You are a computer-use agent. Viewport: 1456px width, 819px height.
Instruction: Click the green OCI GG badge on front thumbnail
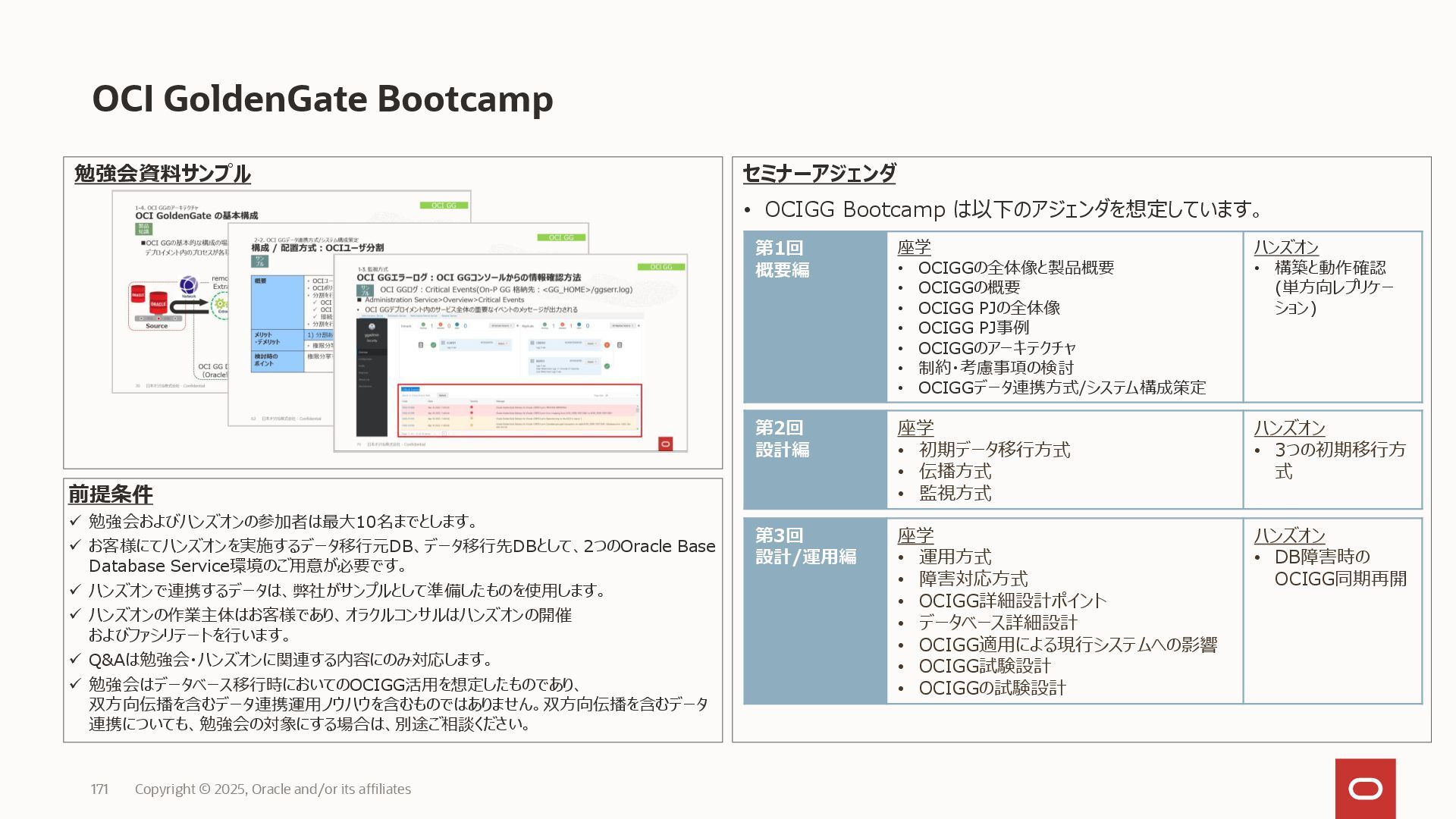tap(661, 267)
